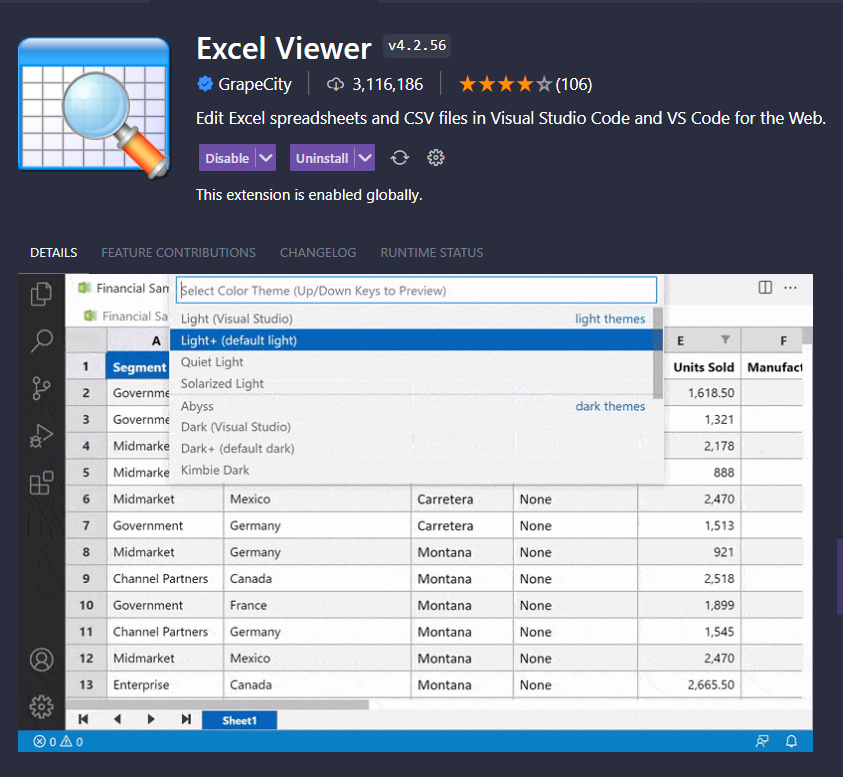
Task: Click the notifications bell in status bar
Action: click(791, 741)
